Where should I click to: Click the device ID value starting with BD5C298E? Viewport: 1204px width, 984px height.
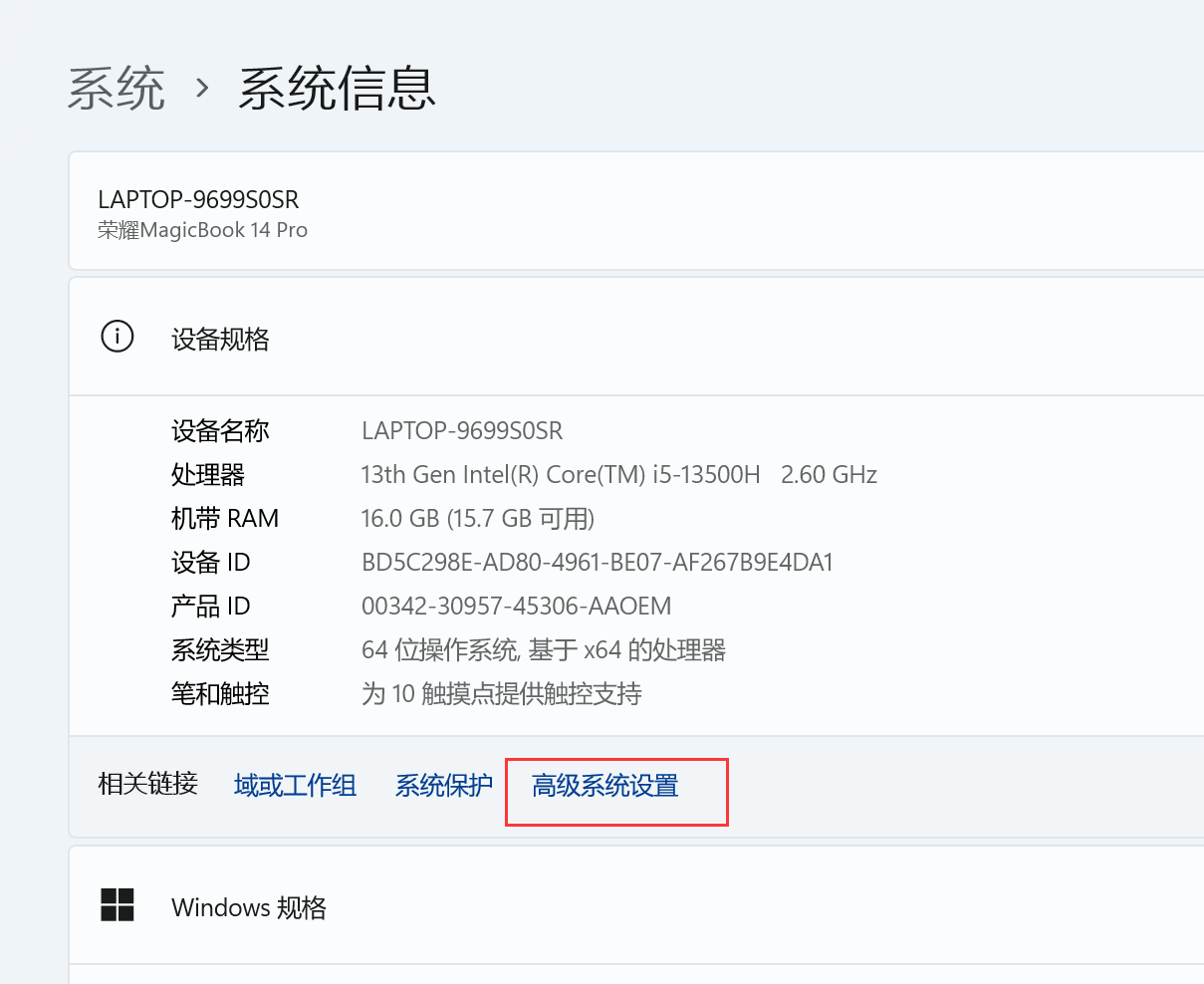click(x=598, y=563)
